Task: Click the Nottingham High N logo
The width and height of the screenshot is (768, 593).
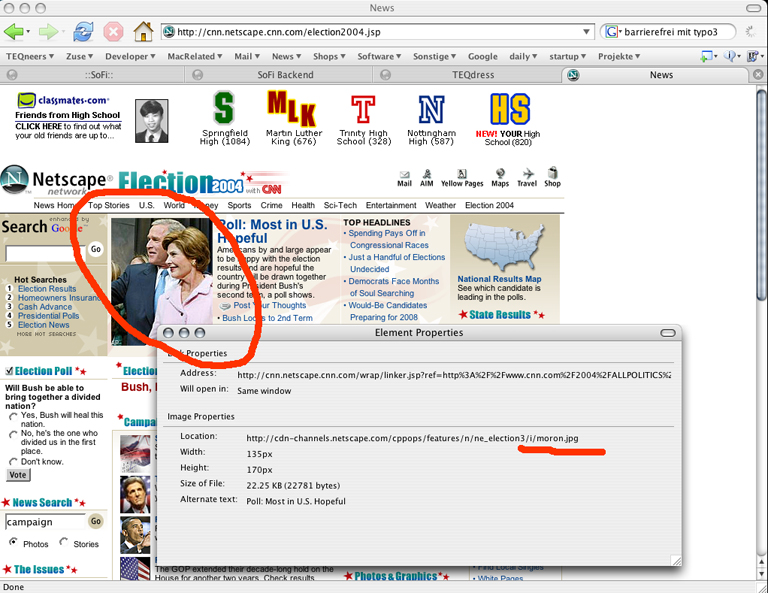Action: [x=432, y=109]
